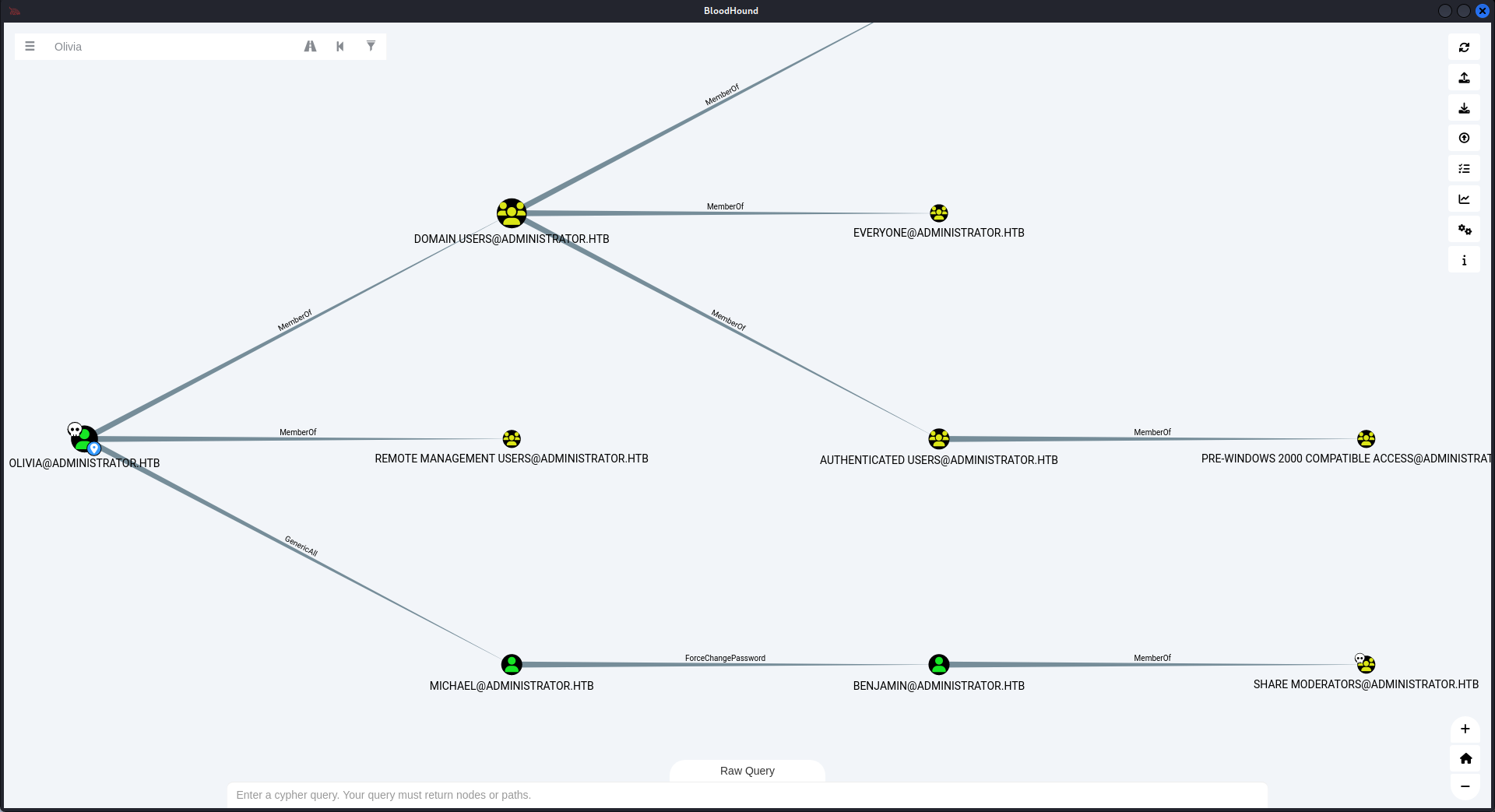Click the ForceChangePassword edge label
The width and height of the screenshot is (1495, 812).
725,659
